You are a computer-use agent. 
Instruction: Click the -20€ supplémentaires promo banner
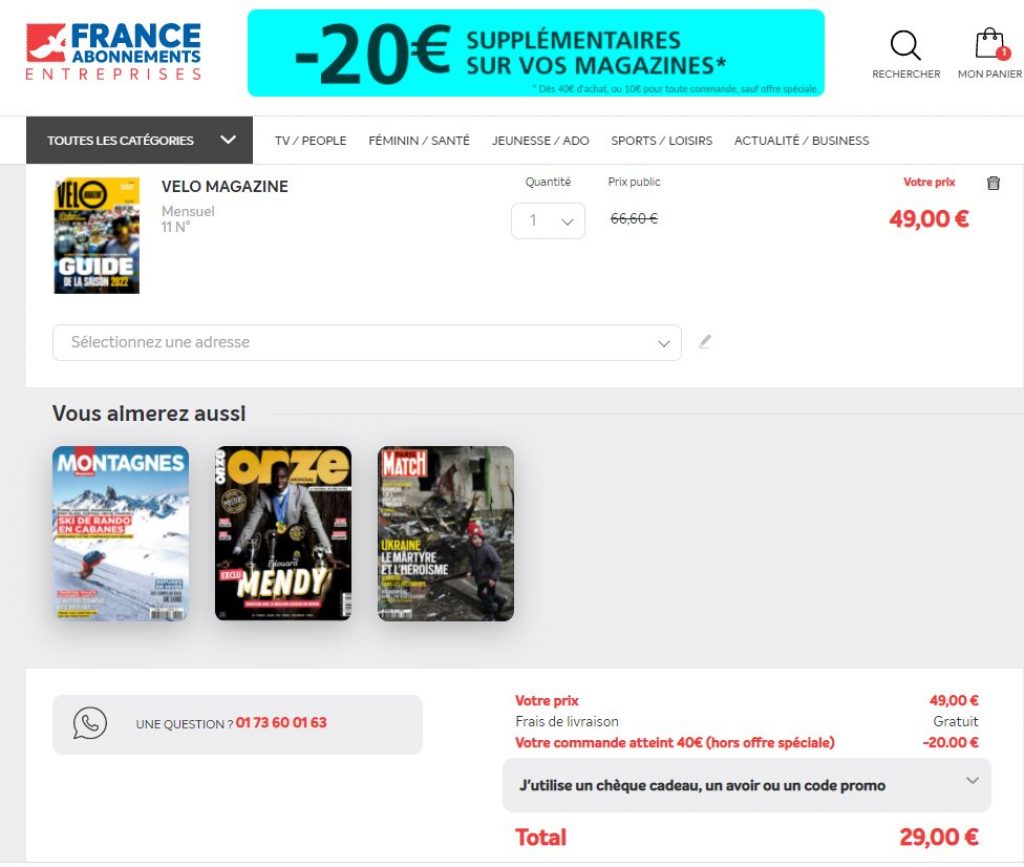point(536,53)
